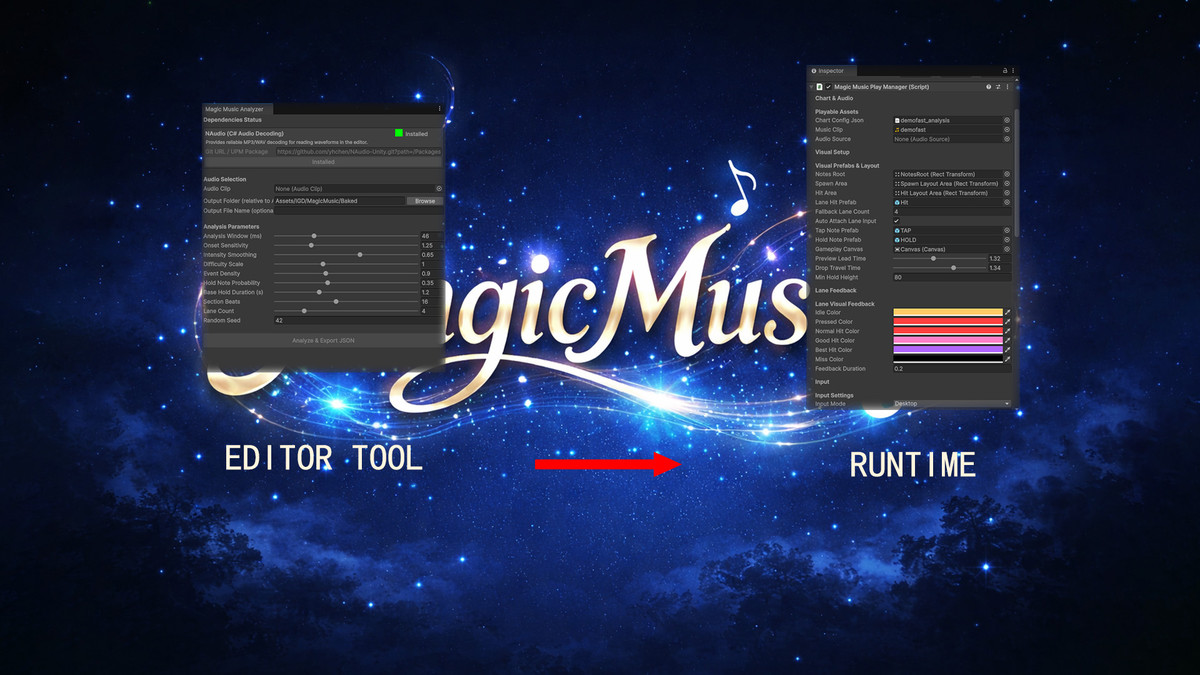This screenshot has width=1200, height=675.
Task: Open the Magic Music Analyzer window options menu
Action: pyautogui.click(x=439, y=108)
